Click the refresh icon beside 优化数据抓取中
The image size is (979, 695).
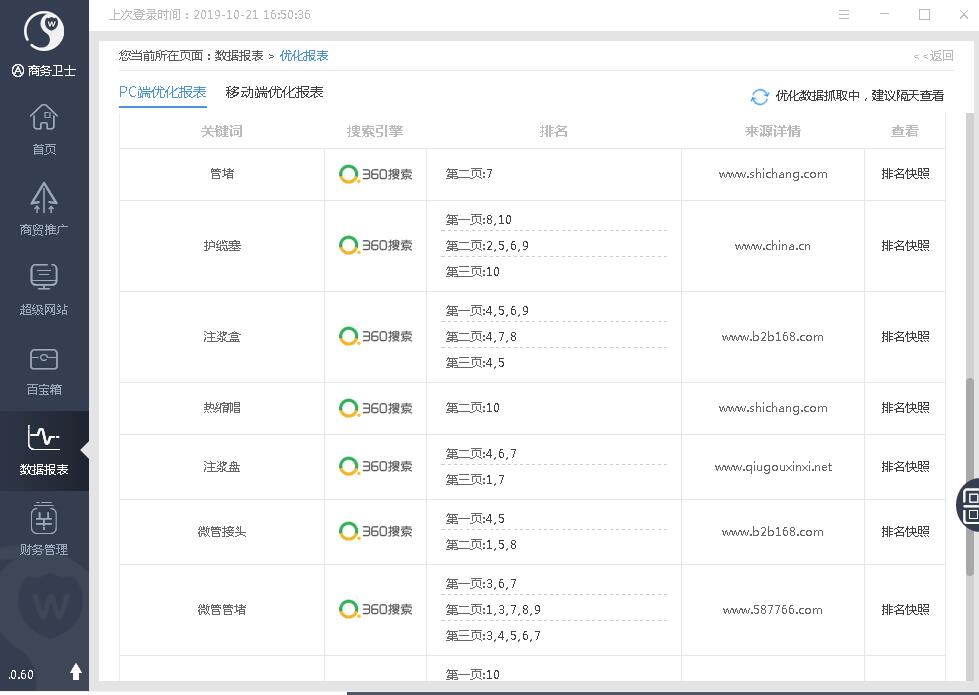pyautogui.click(x=759, y=96)
